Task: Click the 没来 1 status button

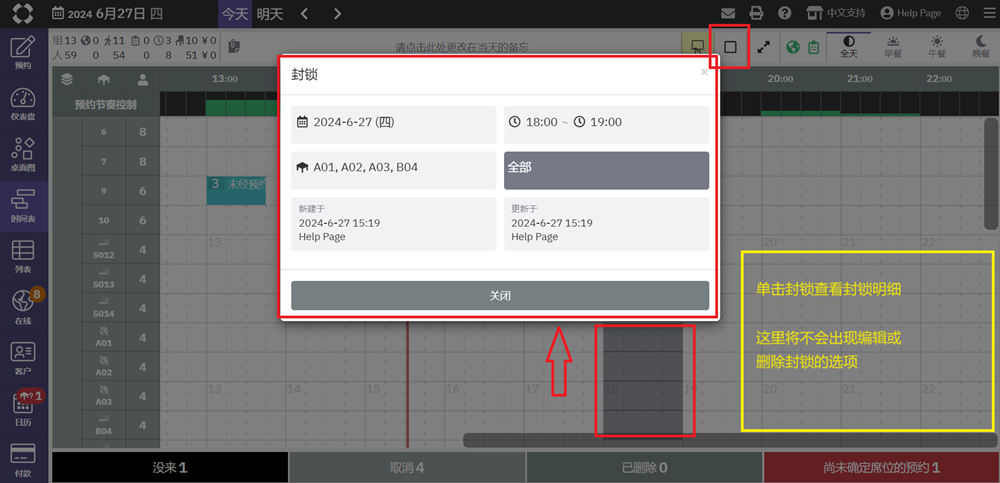Action: pyautogui.click(x=170, y=468)
